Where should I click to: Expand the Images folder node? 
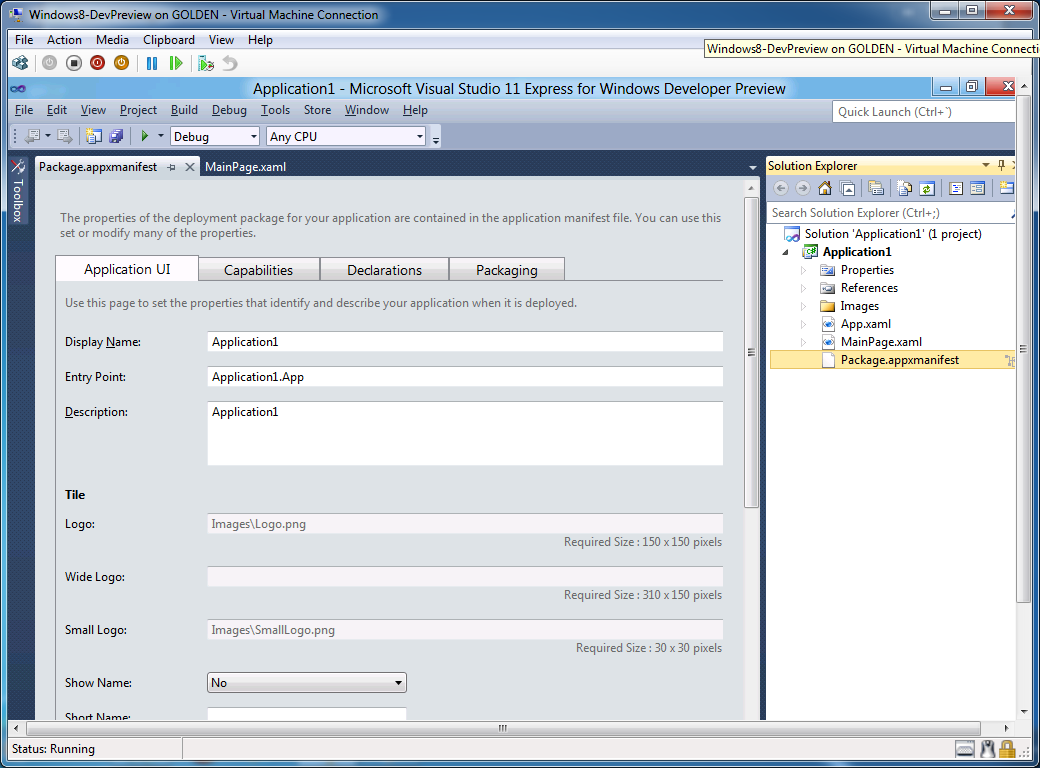point(803,306)
